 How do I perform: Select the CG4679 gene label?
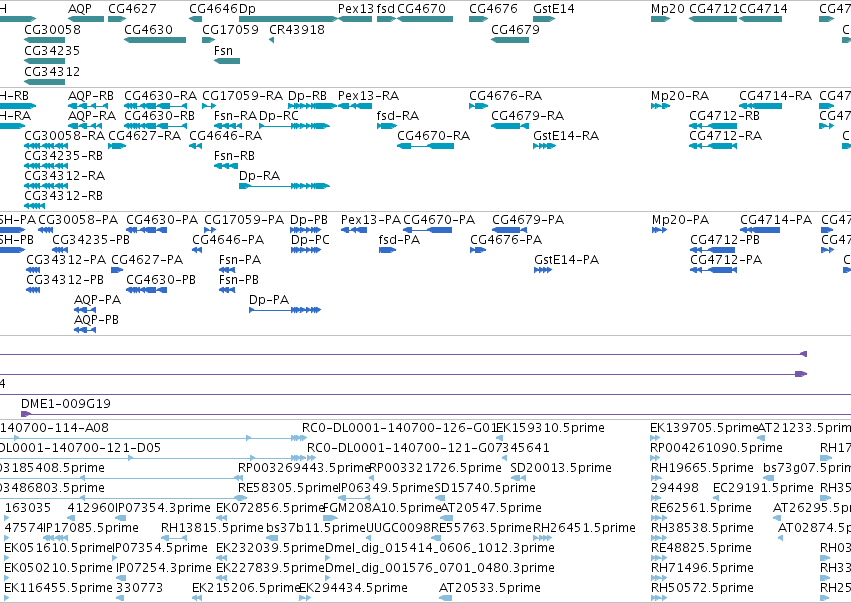click(516, 29)
